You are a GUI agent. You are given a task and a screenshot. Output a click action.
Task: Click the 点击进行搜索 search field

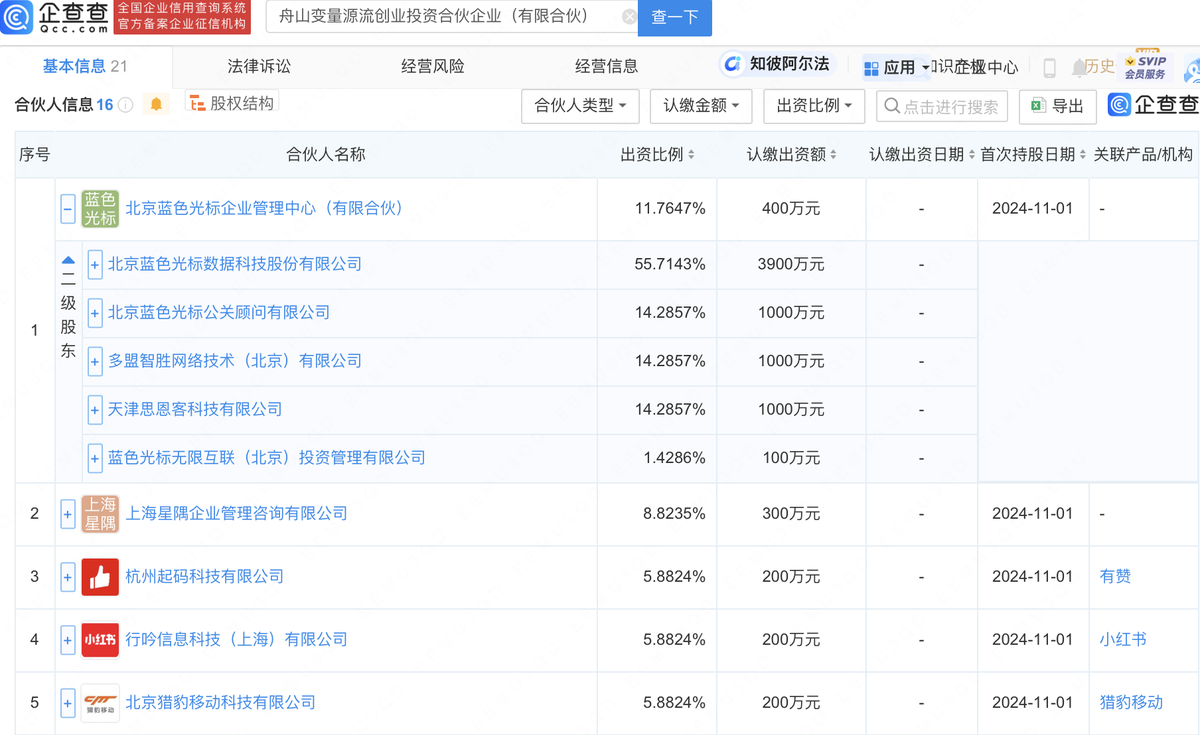pos(942,104)
